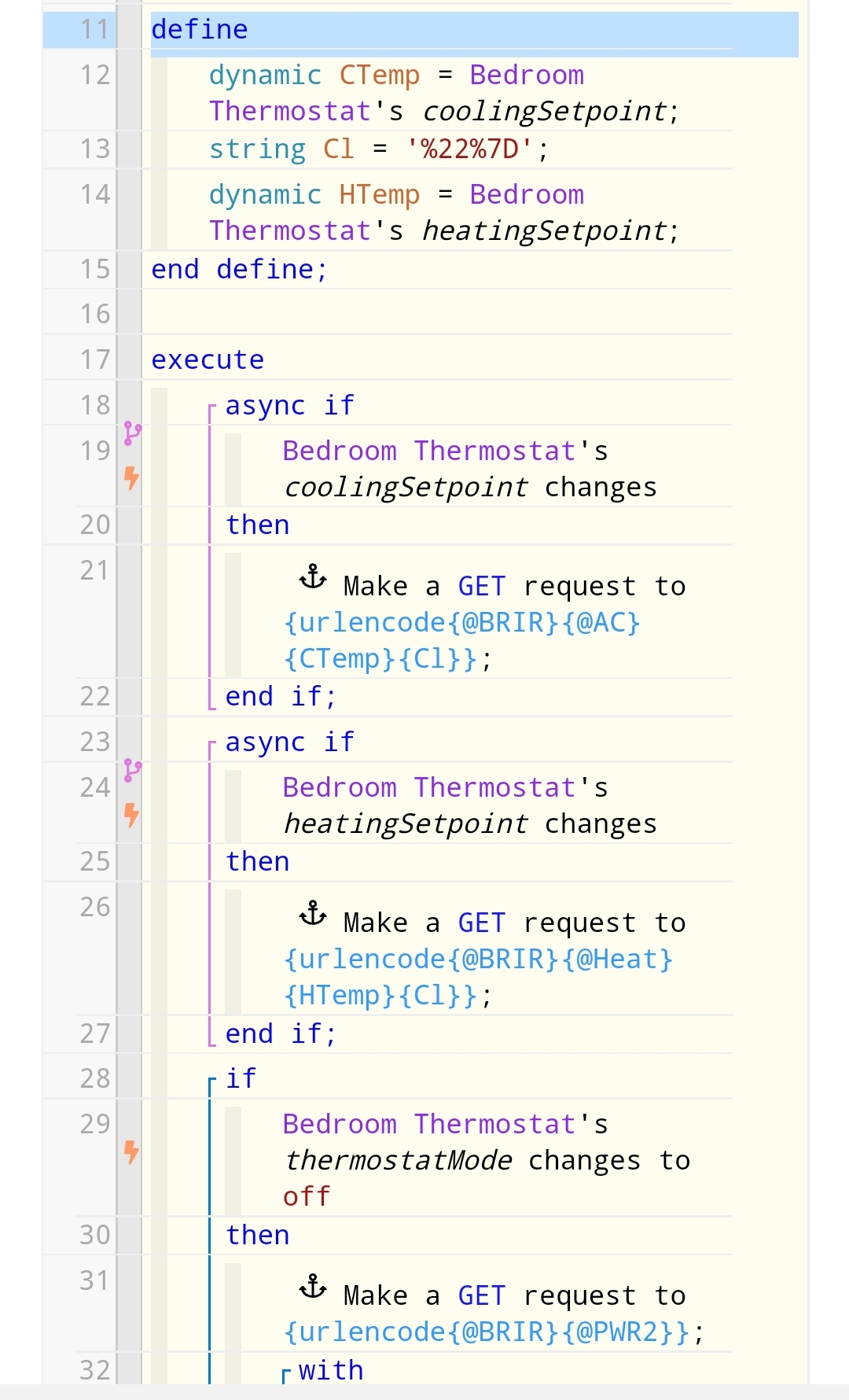Click the first async if statement on line 18
The image size is (849, 1400).
(x=290, y=406)
